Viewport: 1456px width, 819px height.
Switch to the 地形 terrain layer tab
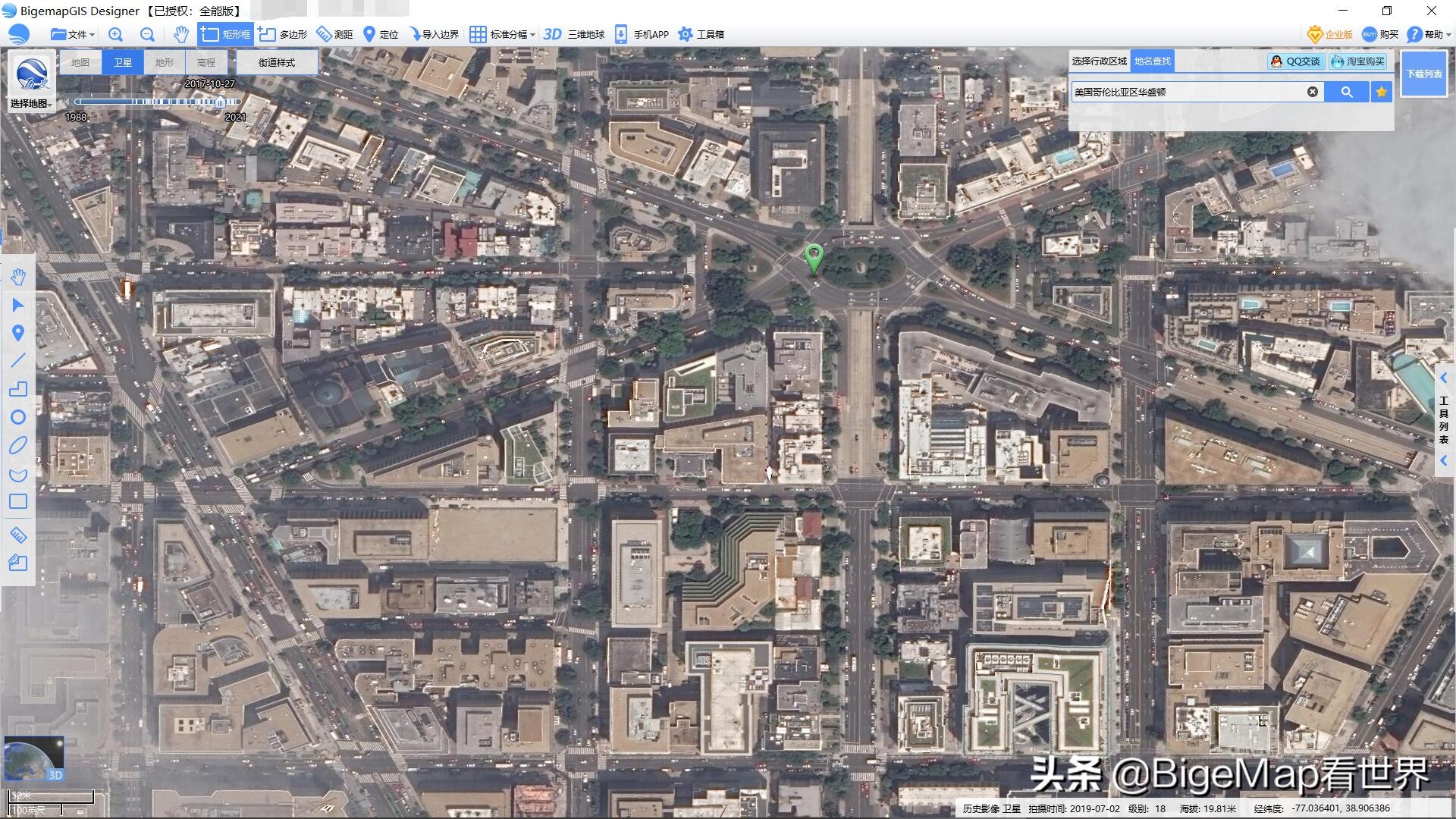point(165,62)
